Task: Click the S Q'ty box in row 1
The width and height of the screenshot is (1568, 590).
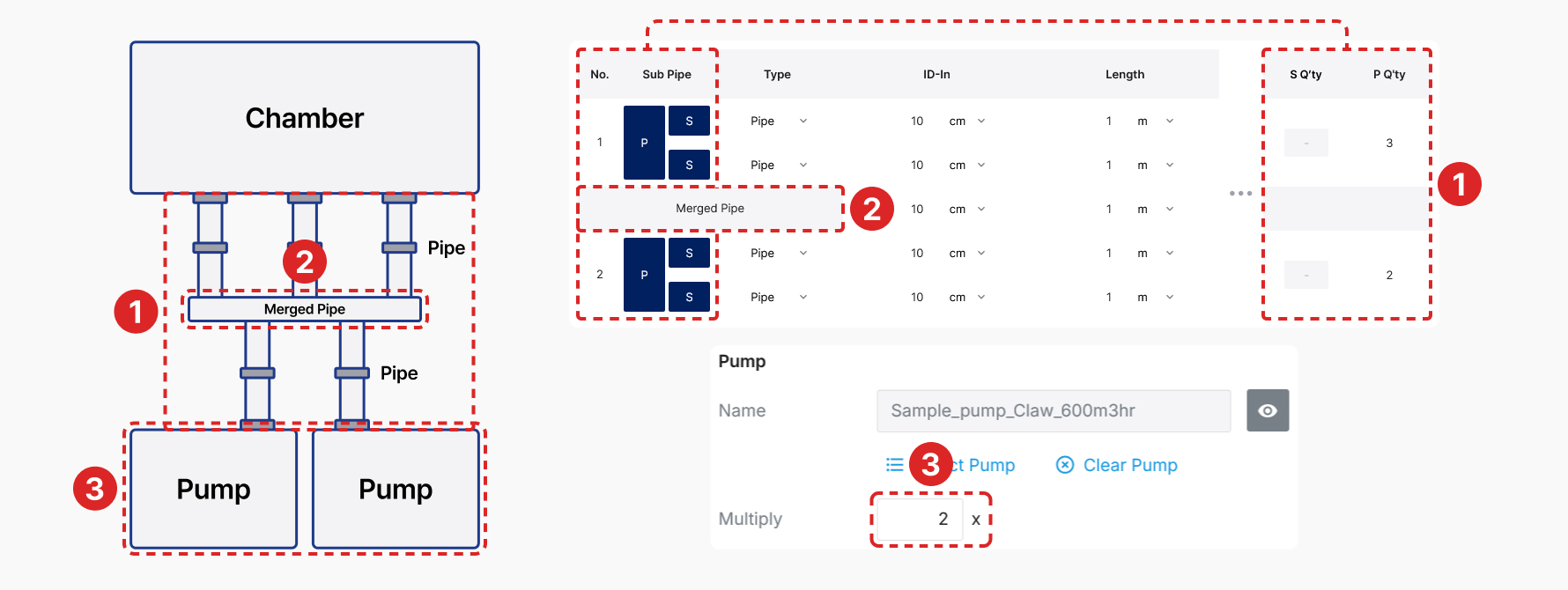Action: pyautogui.click(x=1306, y=143)
